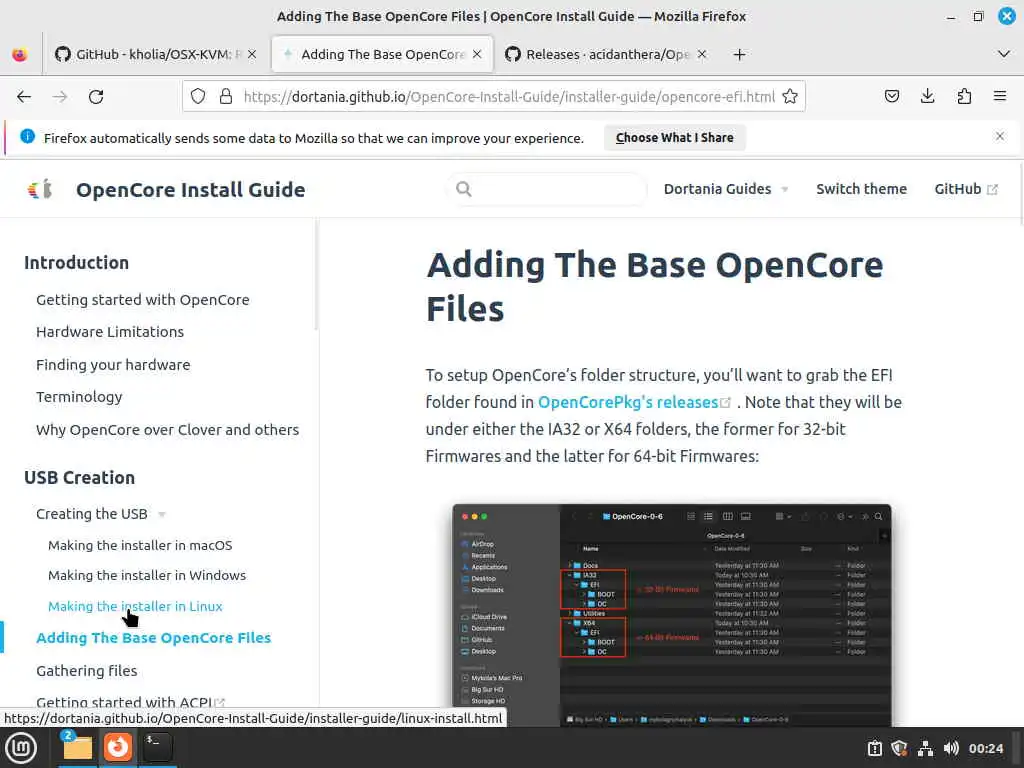Viewport: 1024px width, 768px height.
Task: Open Getting started with ACPI link
Action: point(131,703)
